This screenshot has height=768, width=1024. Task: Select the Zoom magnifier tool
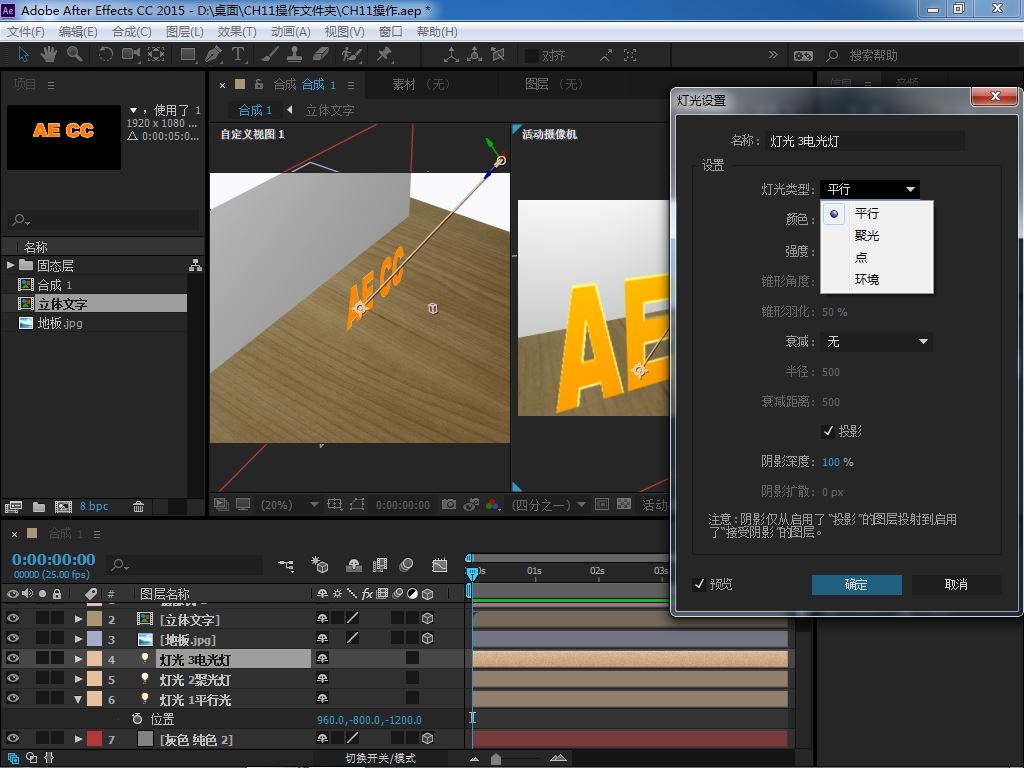(x=74, y=55)
